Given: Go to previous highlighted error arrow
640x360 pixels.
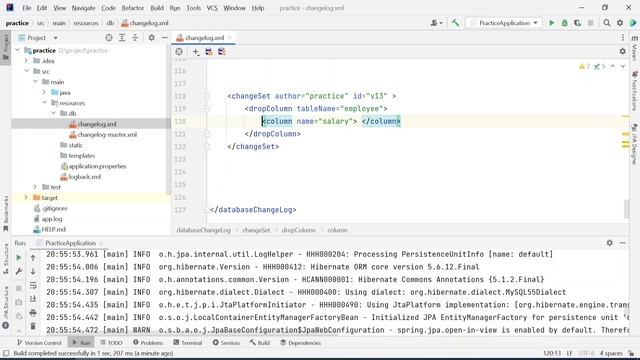Looking at the screenshot, I should tap(613, 66).
